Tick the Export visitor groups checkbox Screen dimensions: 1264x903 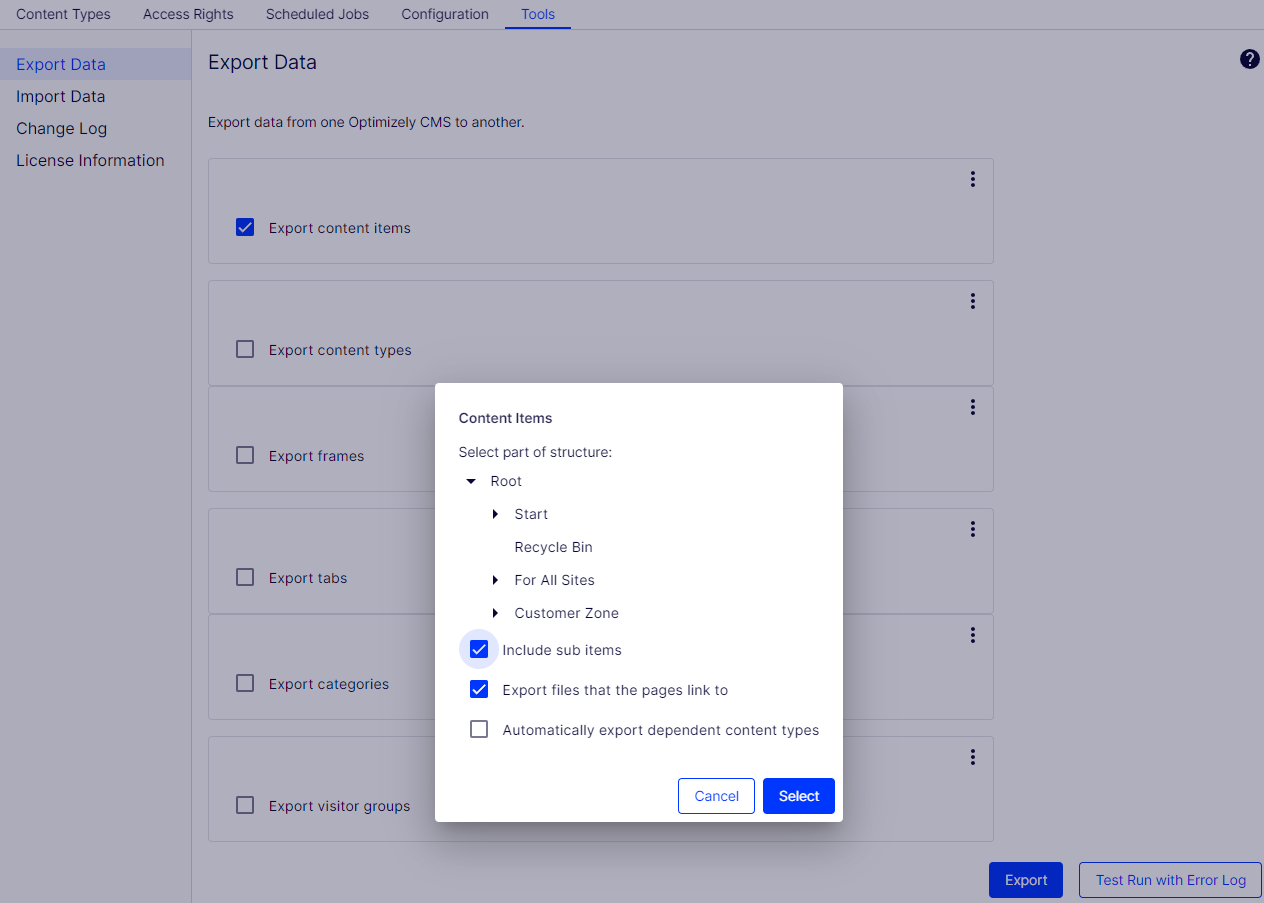245,805
